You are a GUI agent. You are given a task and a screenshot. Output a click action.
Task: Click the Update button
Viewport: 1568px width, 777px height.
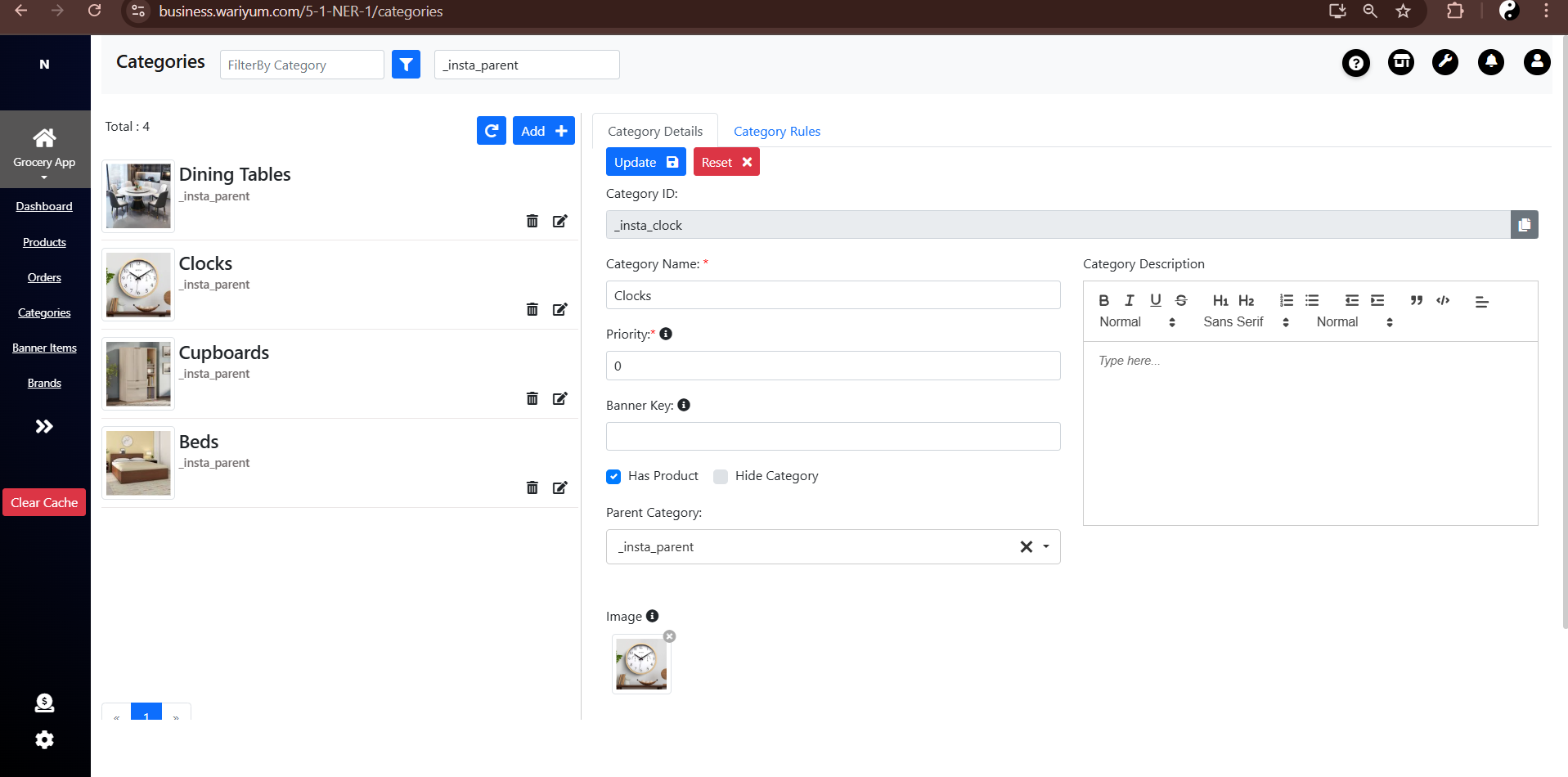[645, 162]
